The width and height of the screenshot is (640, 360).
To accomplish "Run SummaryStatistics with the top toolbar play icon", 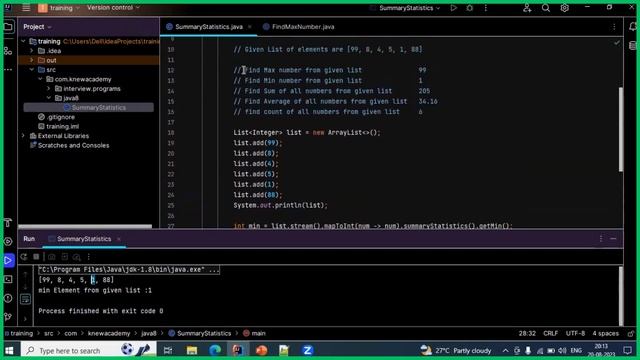I will (453, 8).
